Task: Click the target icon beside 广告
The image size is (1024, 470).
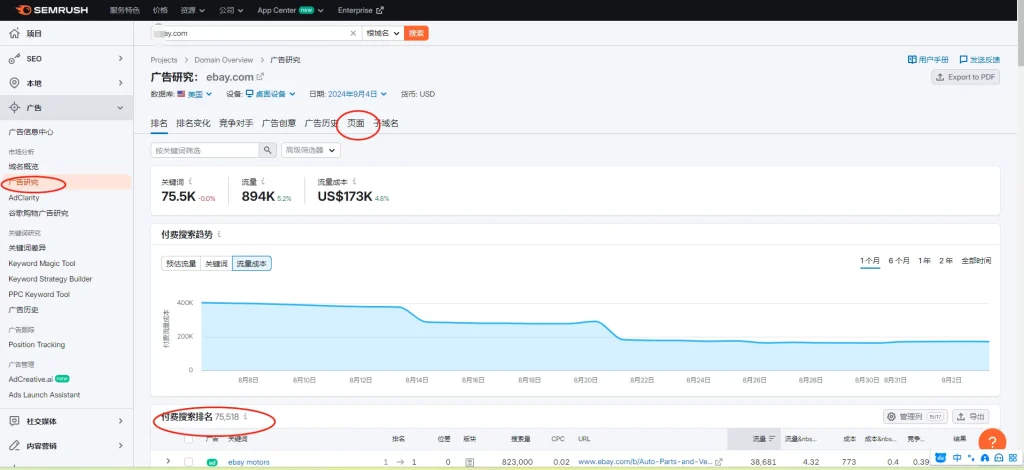Action: [x=14, y=108]
